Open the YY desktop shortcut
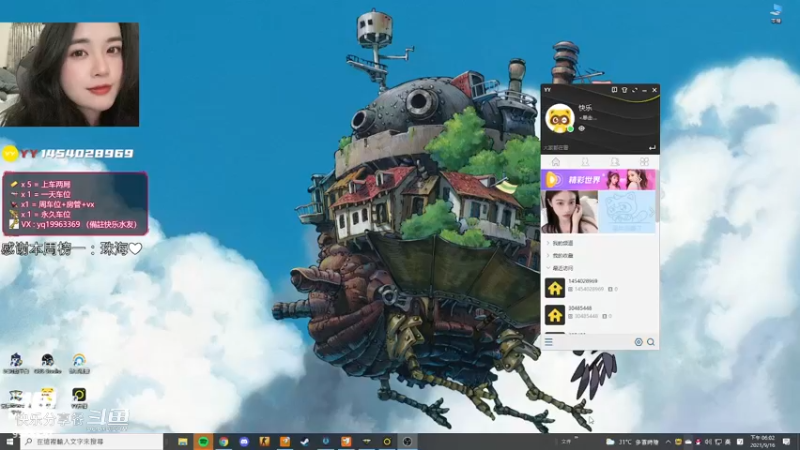The height and width of the screenshot is (450, 800). pos(79,398)
